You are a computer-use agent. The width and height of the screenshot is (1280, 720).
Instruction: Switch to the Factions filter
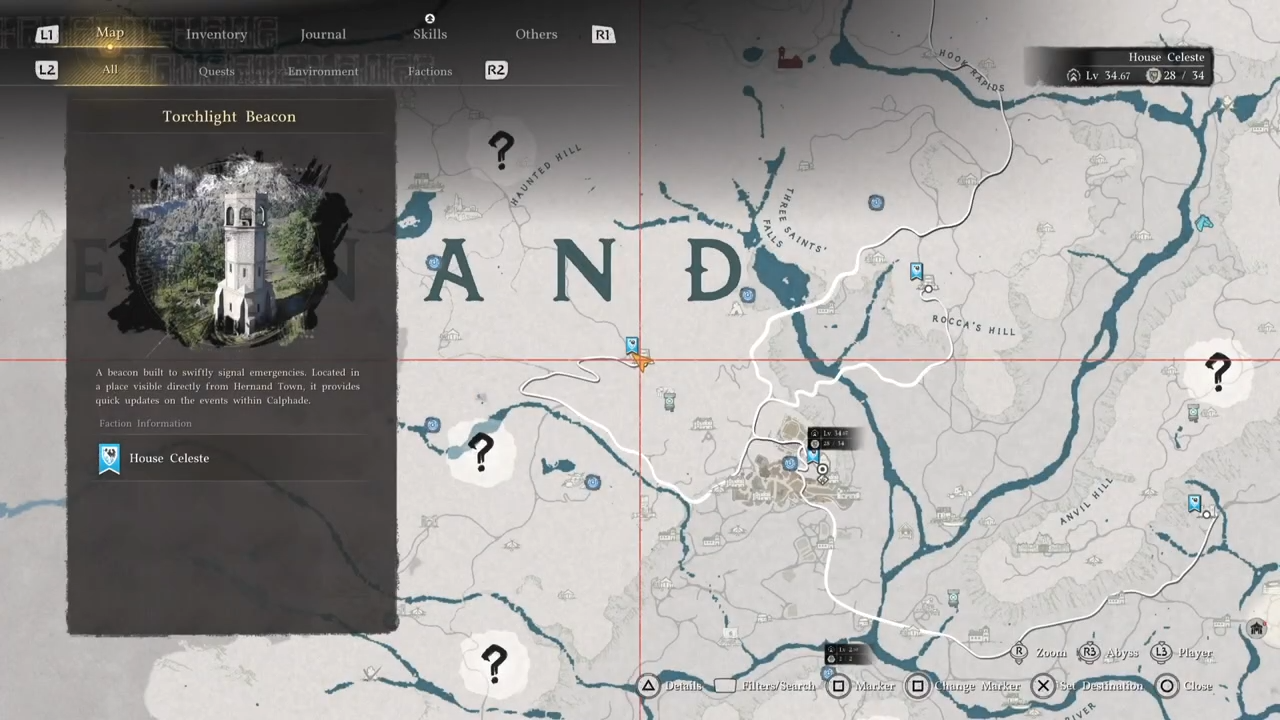(430, 71)
